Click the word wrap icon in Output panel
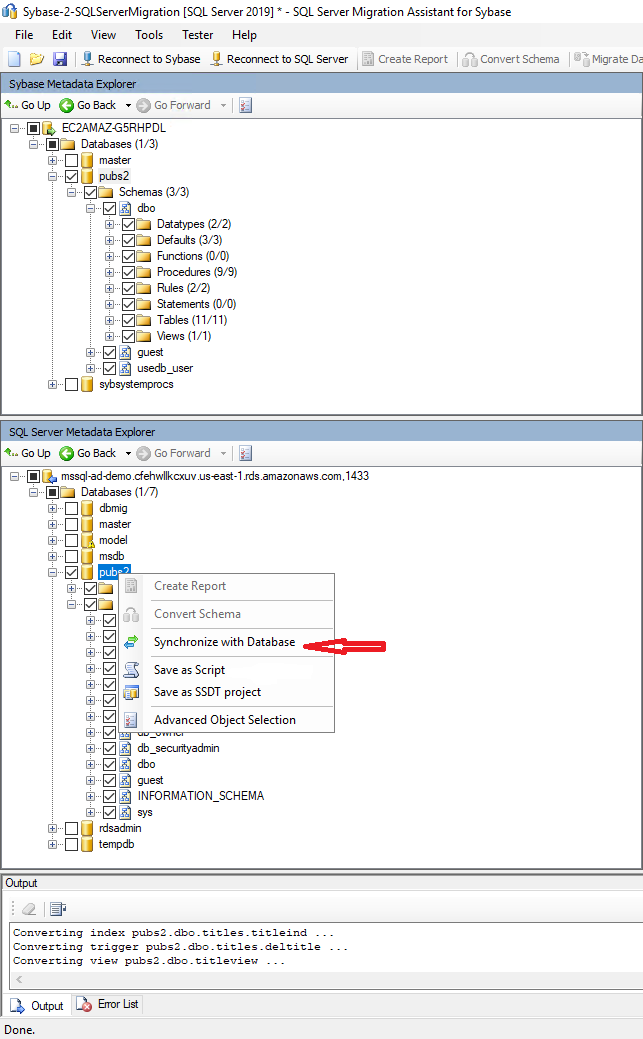 pos(58,909)
